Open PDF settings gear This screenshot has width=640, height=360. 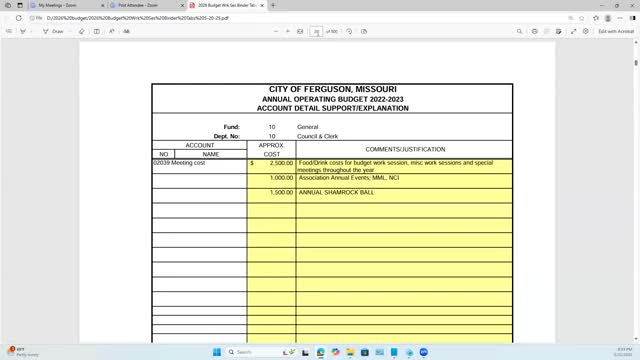[586, 31]
